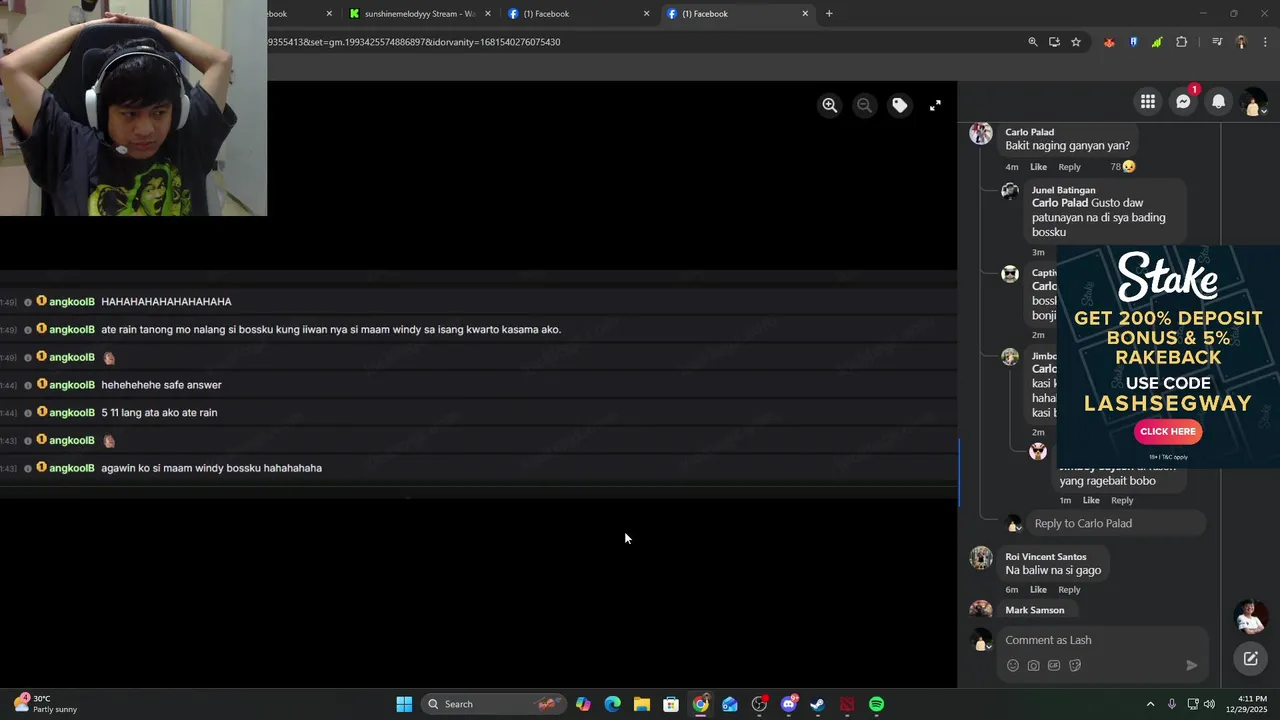
Task: Reply to Carlo Palad's comment
Action: point(1069,167)
